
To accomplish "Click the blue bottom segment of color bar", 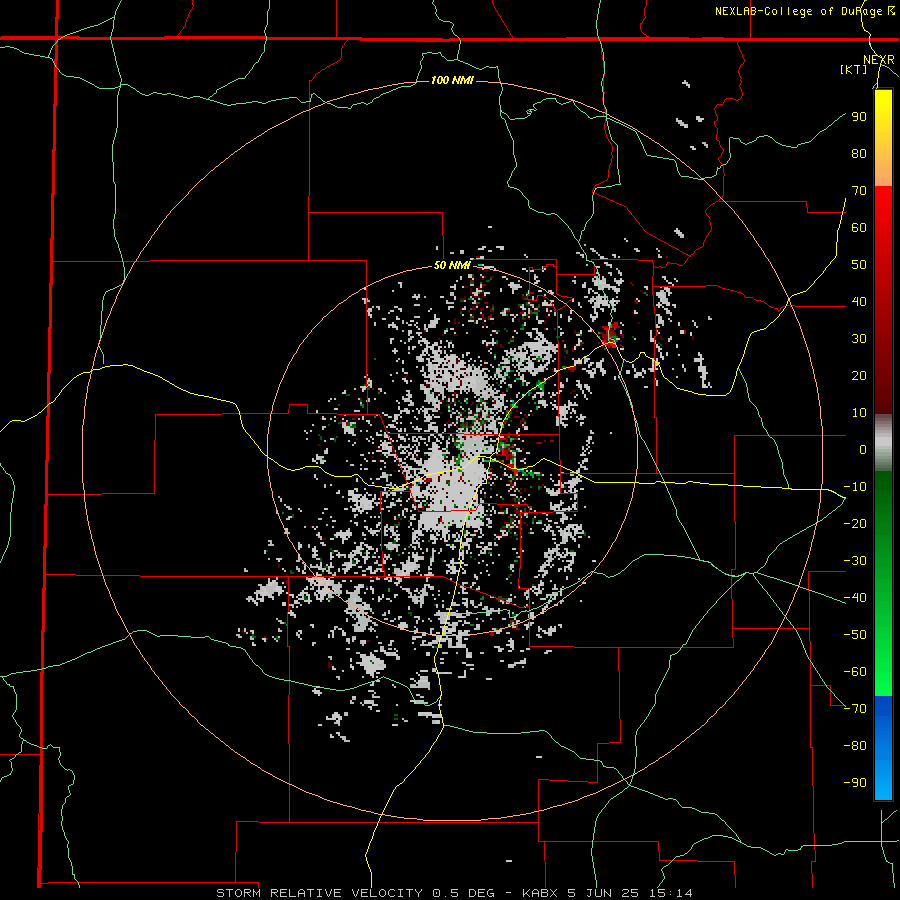I will click(x=883, y=748).
